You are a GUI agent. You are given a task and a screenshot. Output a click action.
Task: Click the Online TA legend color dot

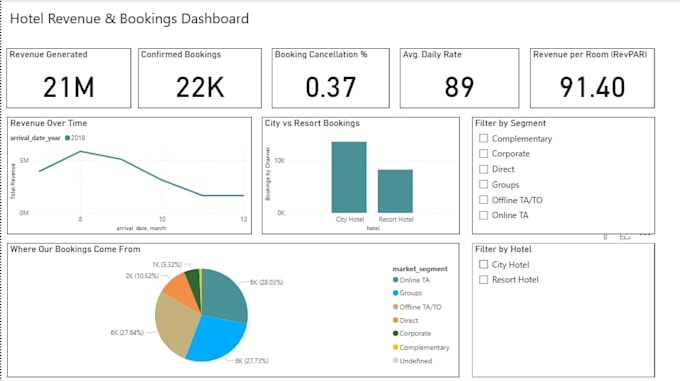396,280
